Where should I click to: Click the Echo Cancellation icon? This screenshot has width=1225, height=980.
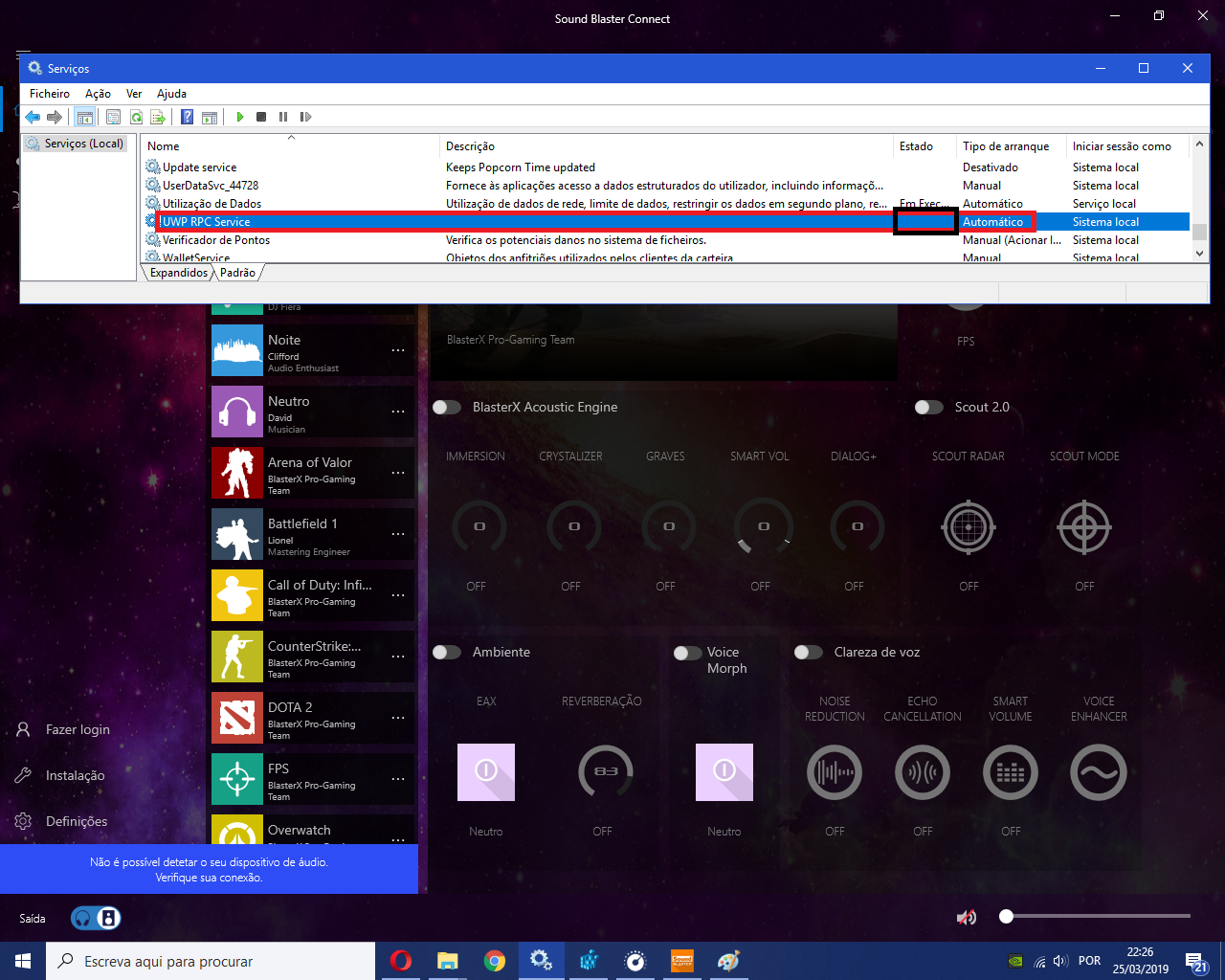[x=923, y=772]
